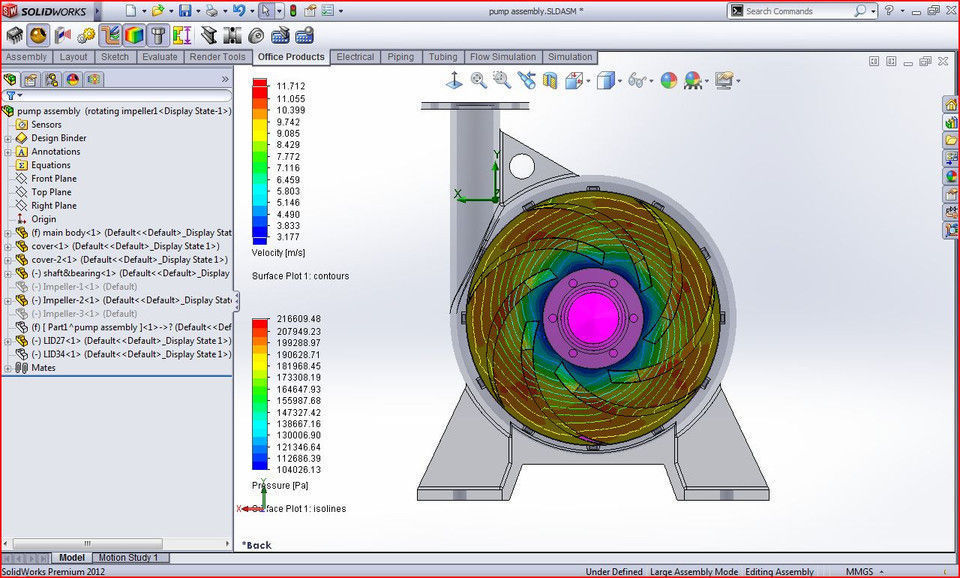
Task: Open the Help question mark menu
Action: 888,10
